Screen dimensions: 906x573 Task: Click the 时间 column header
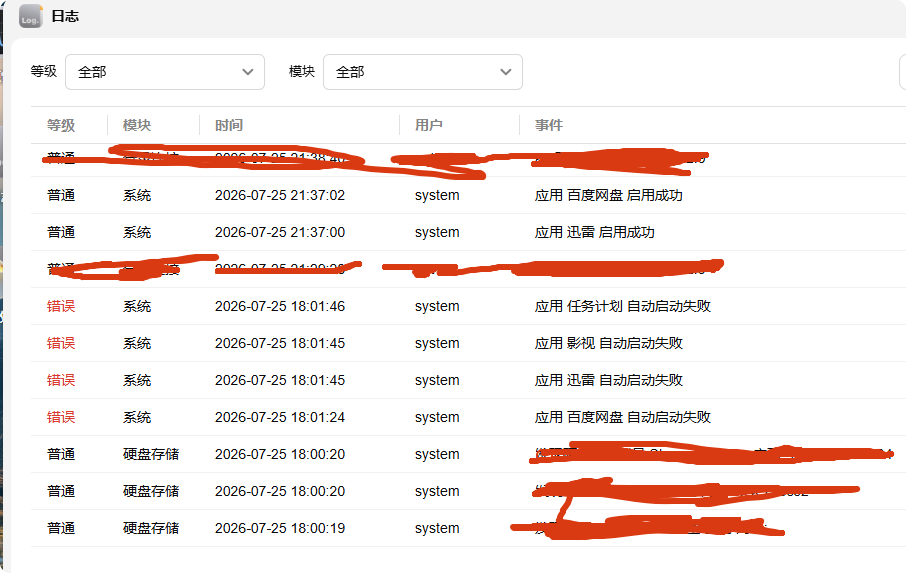229,125
